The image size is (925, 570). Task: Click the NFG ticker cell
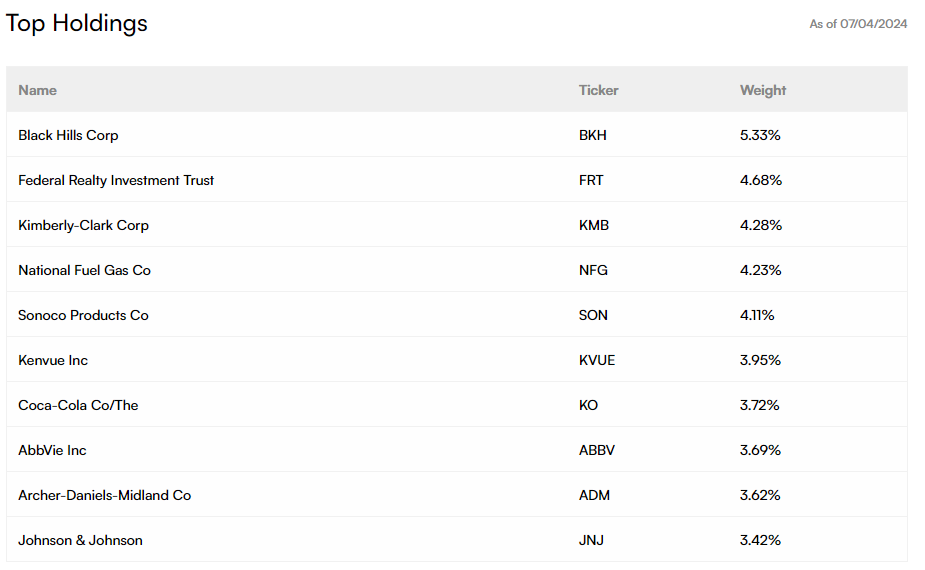tap(593, 270)
